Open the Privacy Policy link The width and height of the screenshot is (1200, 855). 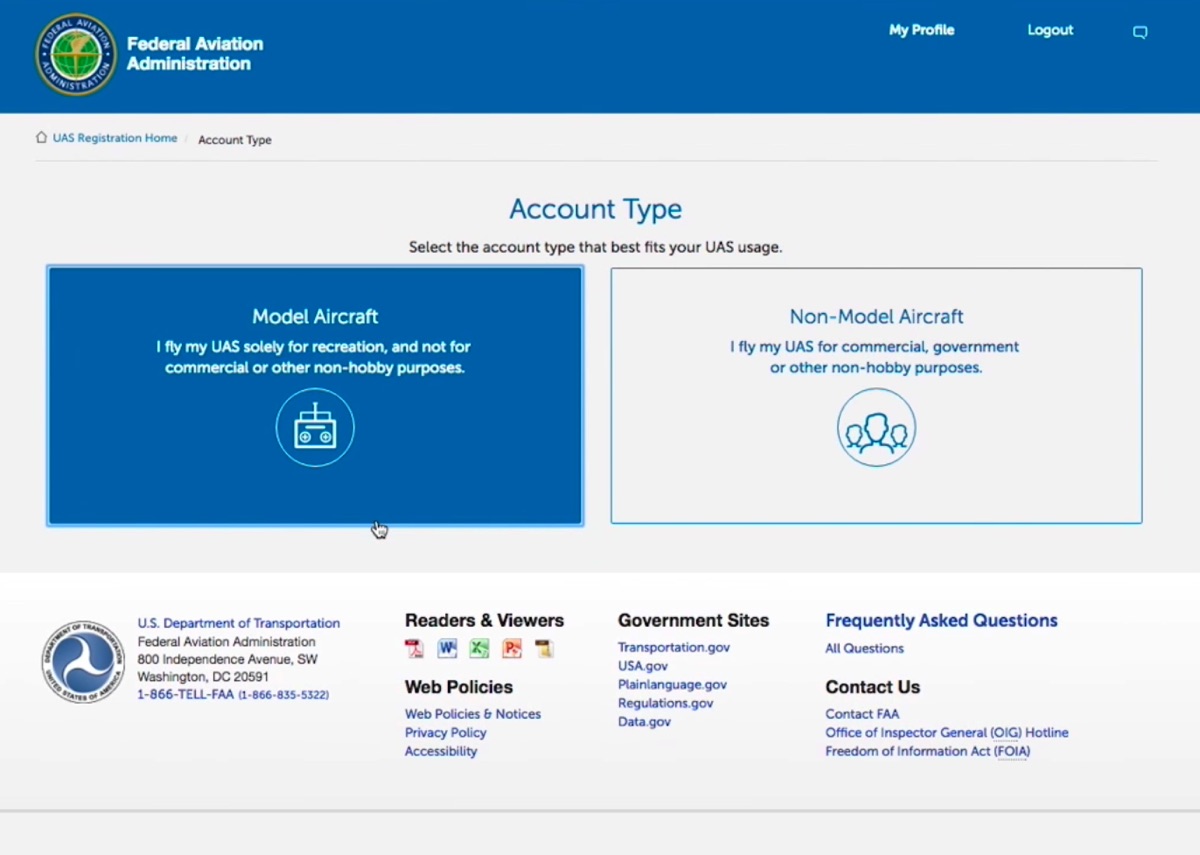[446, 733]
